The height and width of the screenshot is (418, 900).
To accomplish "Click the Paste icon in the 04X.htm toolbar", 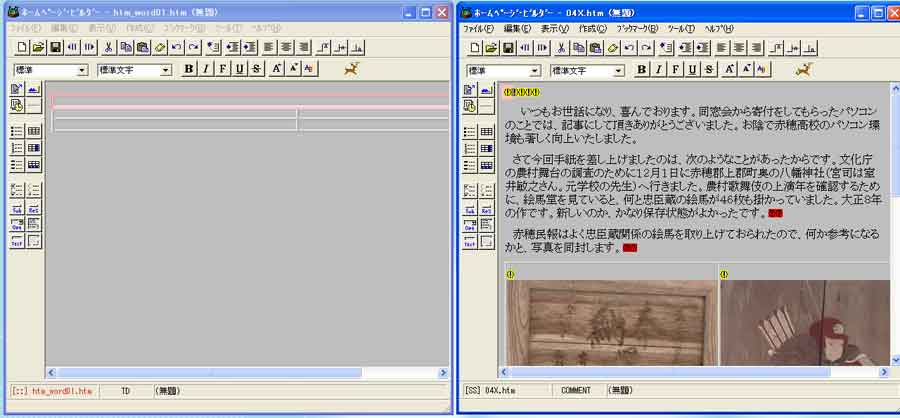I will tap(596, 48).
